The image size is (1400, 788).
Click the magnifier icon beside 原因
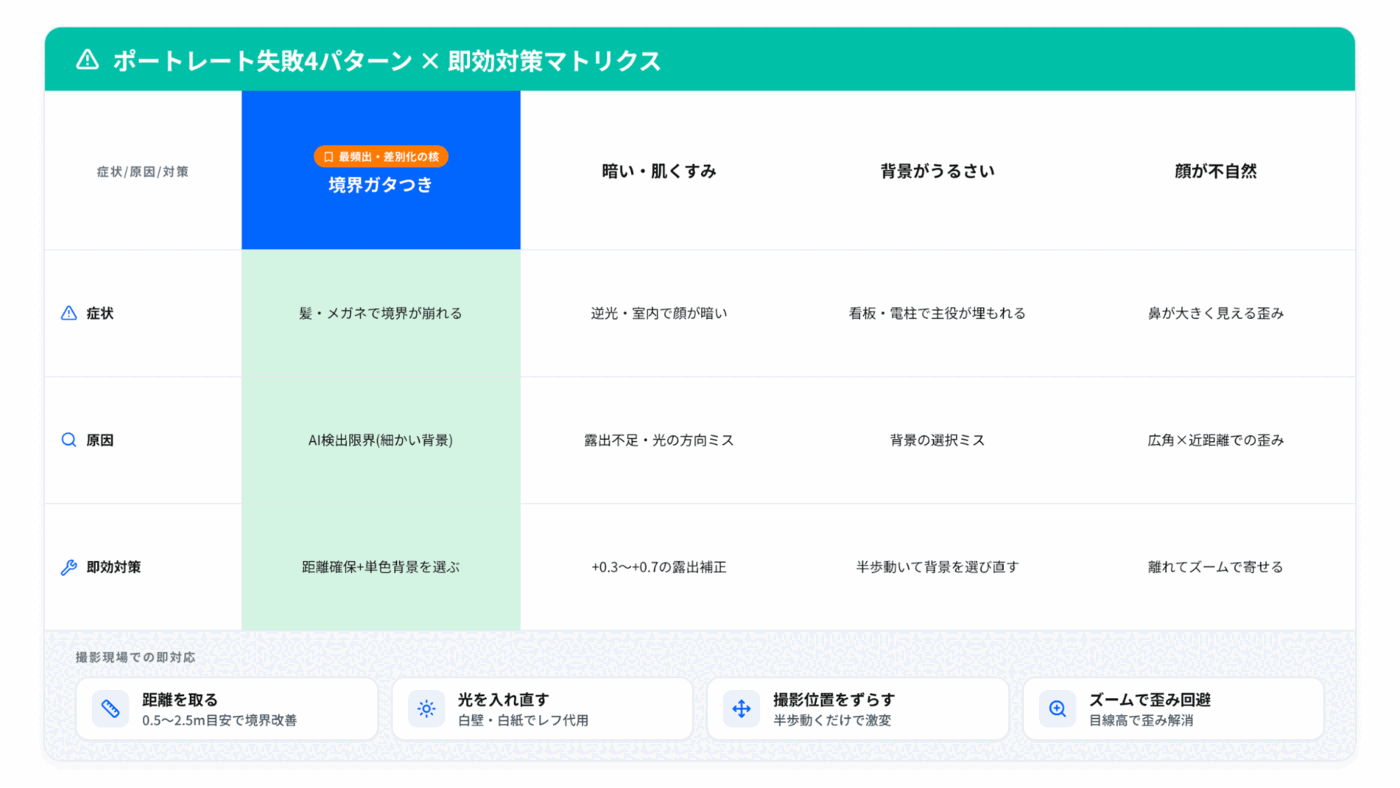(x=69, y=440)
